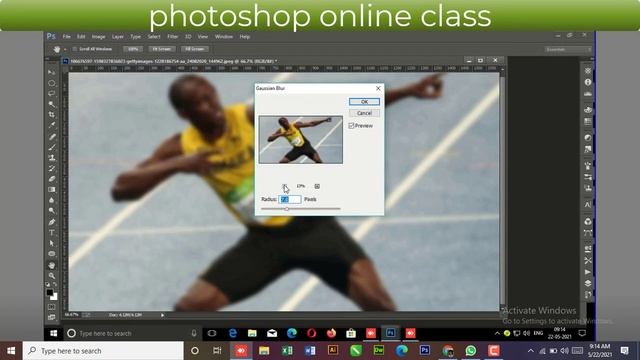Open the Info panel icon
Screen dimensions: 640x360
click(x=588, y=82)
